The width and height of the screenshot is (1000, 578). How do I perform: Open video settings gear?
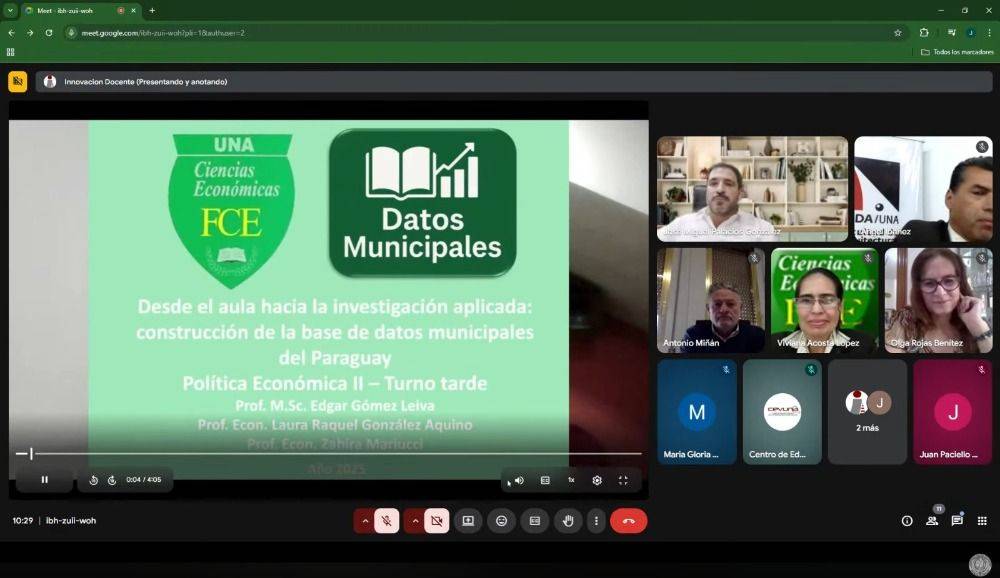tap(597, 480)
